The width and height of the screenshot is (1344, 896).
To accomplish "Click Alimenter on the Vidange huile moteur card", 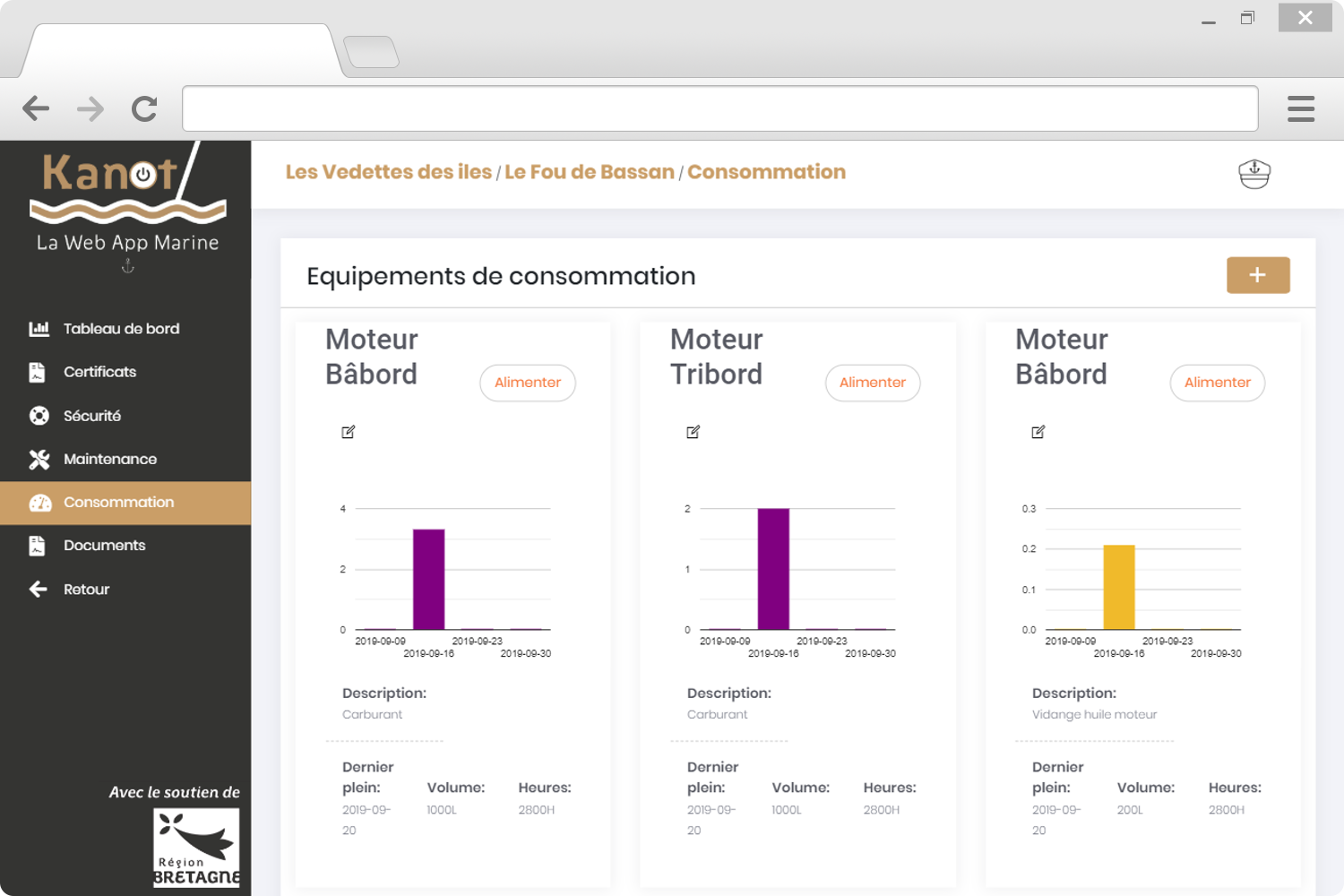I will coord(1218,383).
